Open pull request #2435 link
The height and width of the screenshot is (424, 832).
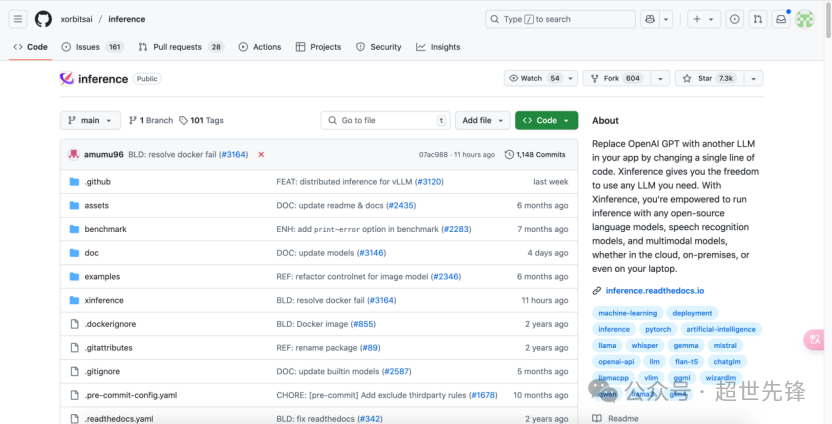401,205
